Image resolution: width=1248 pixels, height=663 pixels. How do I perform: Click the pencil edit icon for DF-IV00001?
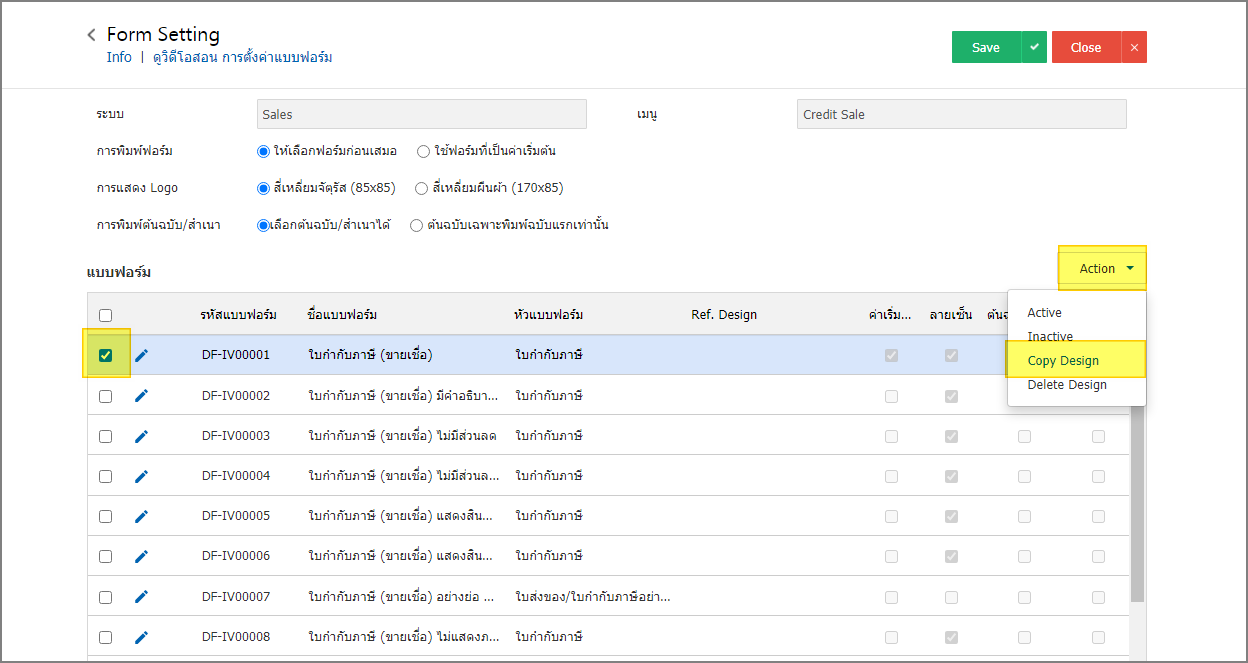[141, 355]
